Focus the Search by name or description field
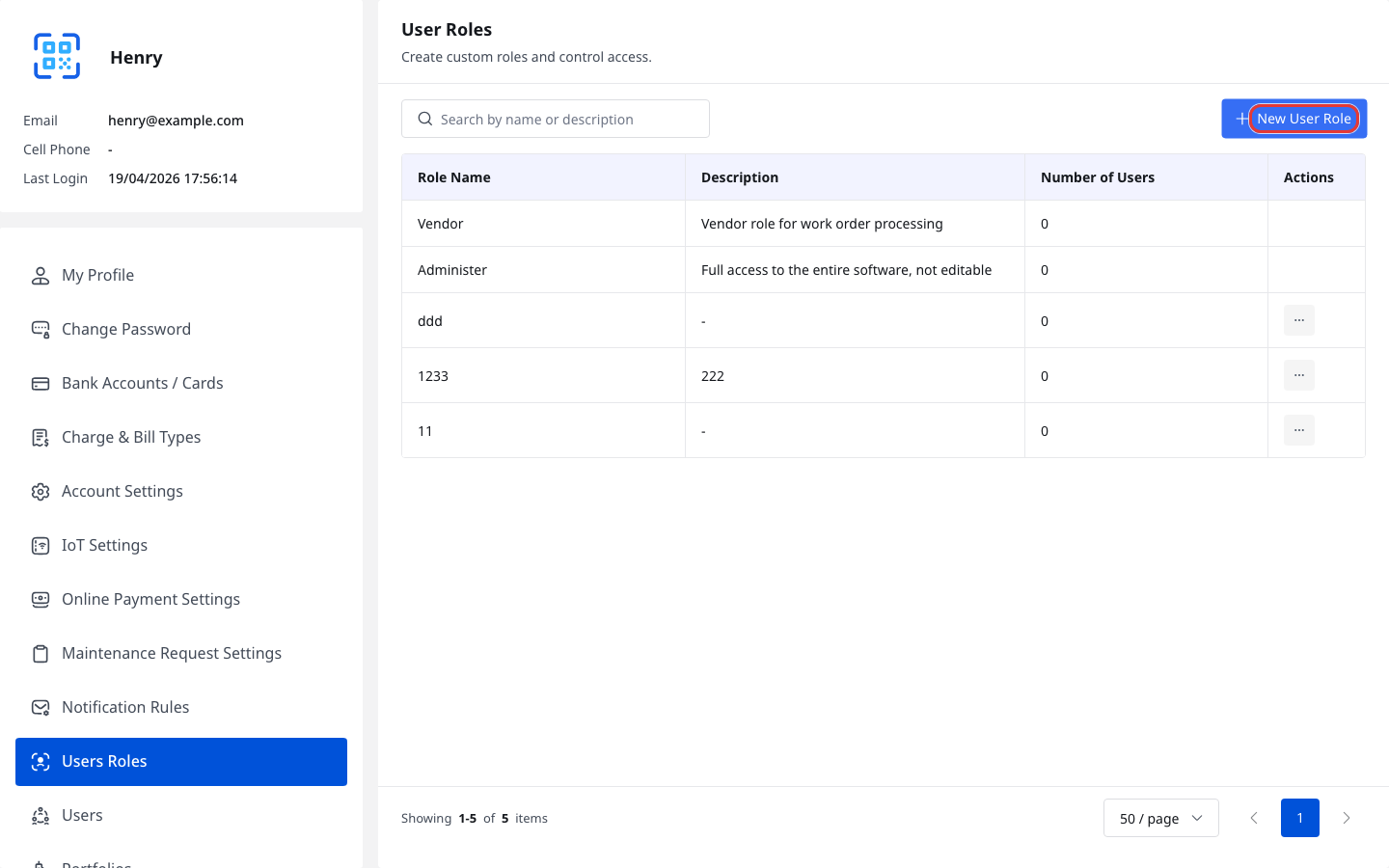This screenshot has width=1389, height=868. tap(556, 119)
